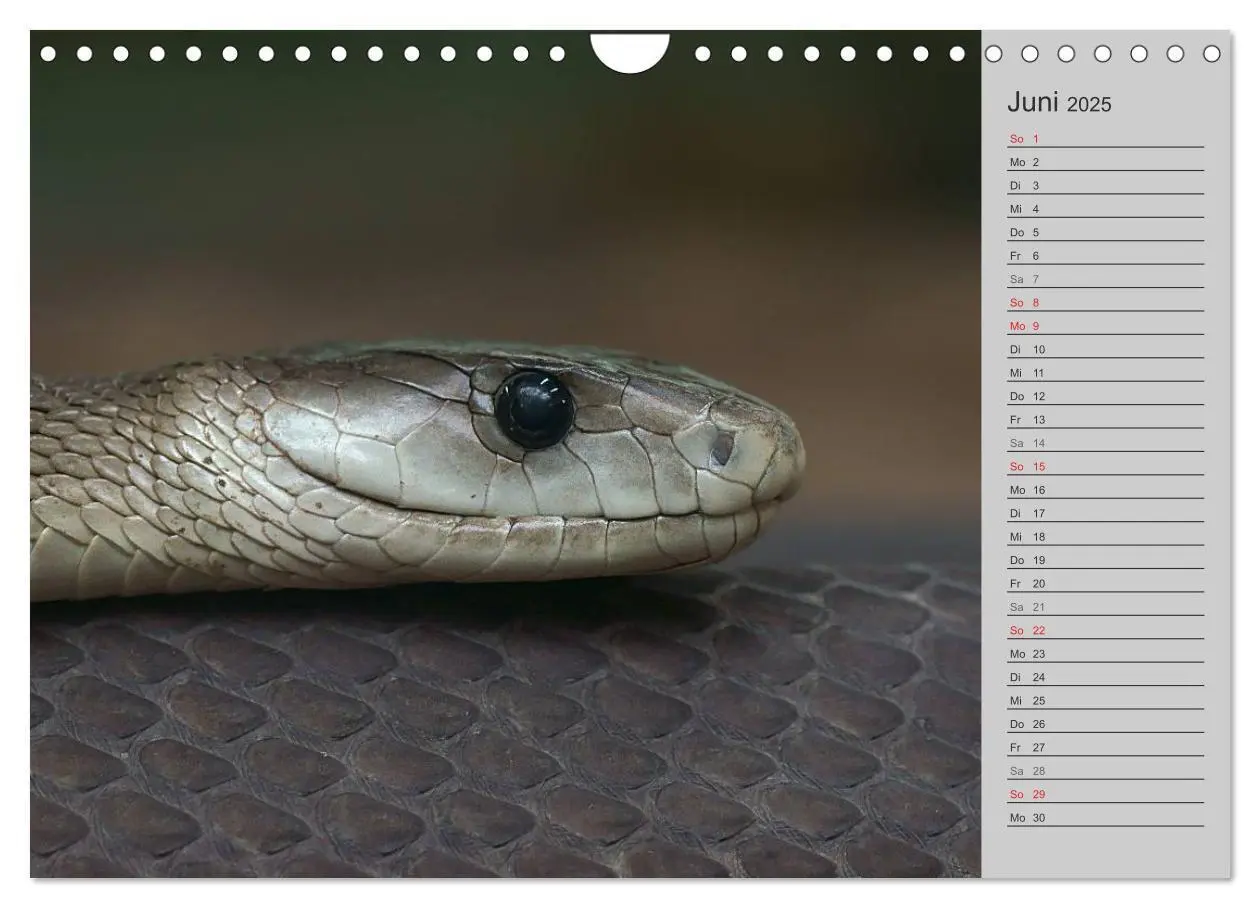Click the So 29 date row
The image size is (1260, 908).
tap(1105, 794)
